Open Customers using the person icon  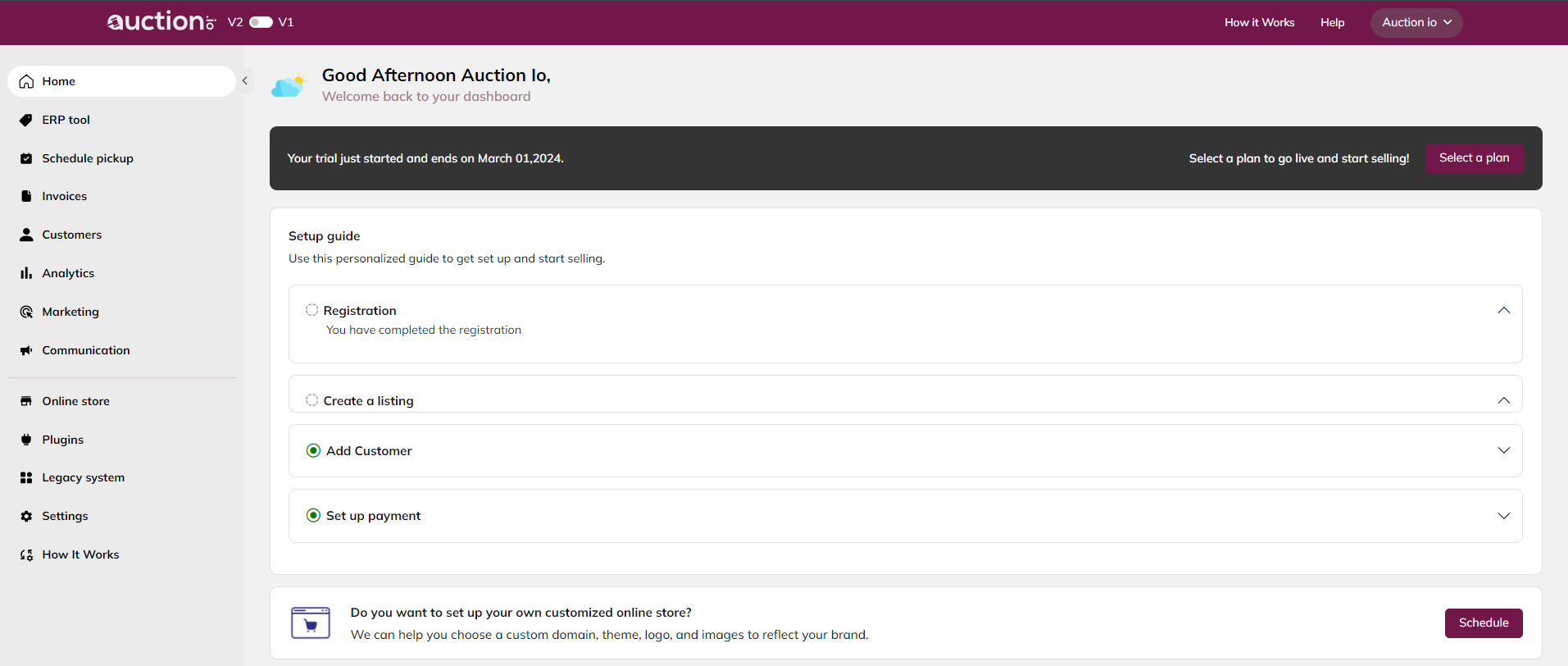tap(26, 235)
